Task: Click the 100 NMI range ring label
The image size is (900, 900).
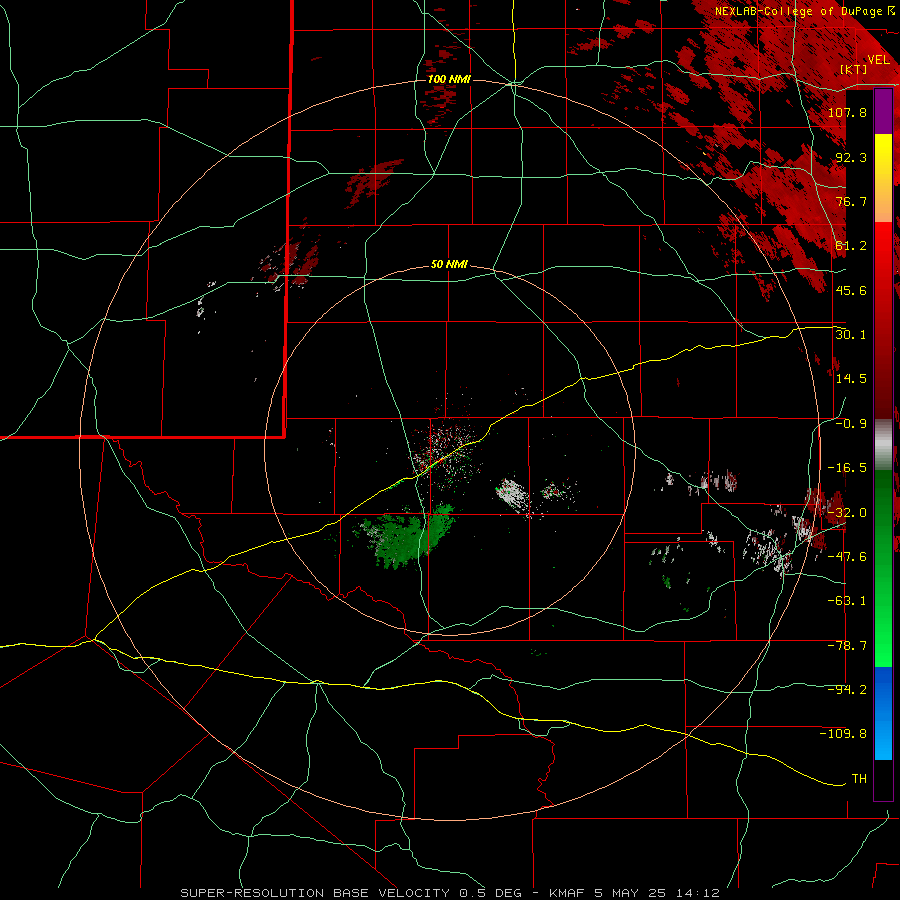Action: (449, 79)
